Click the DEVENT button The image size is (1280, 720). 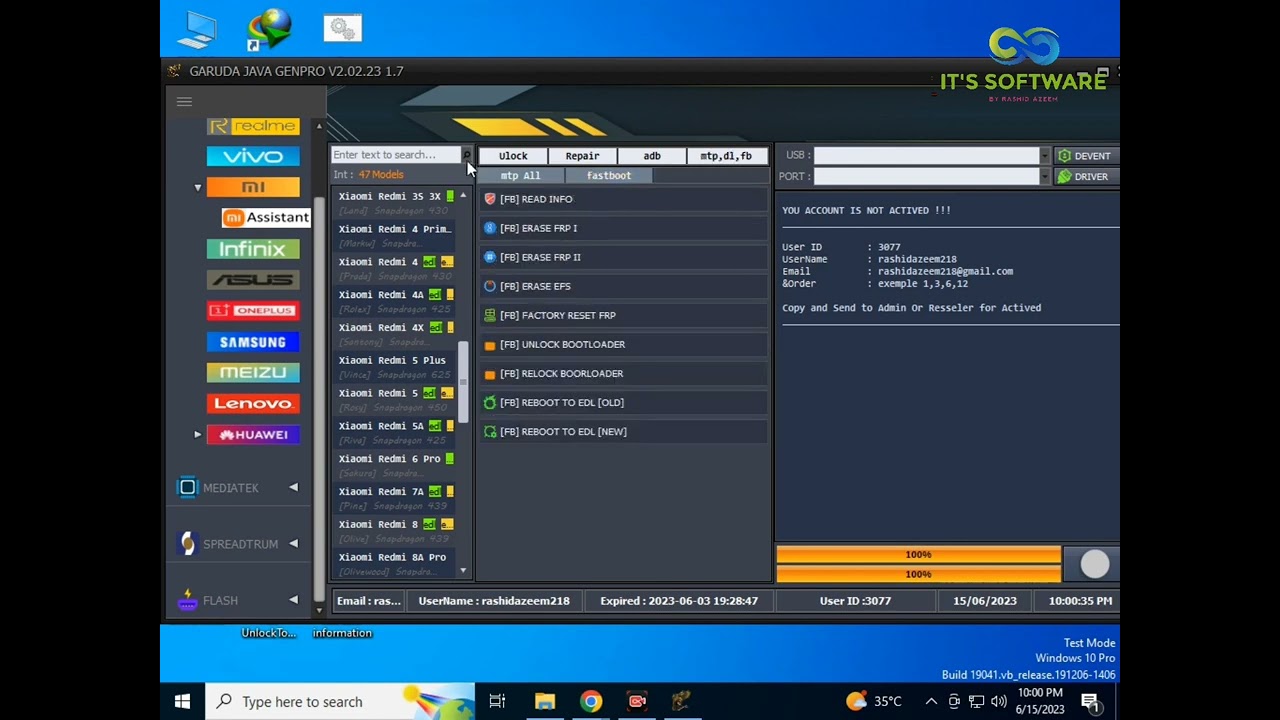(1086, 156)
